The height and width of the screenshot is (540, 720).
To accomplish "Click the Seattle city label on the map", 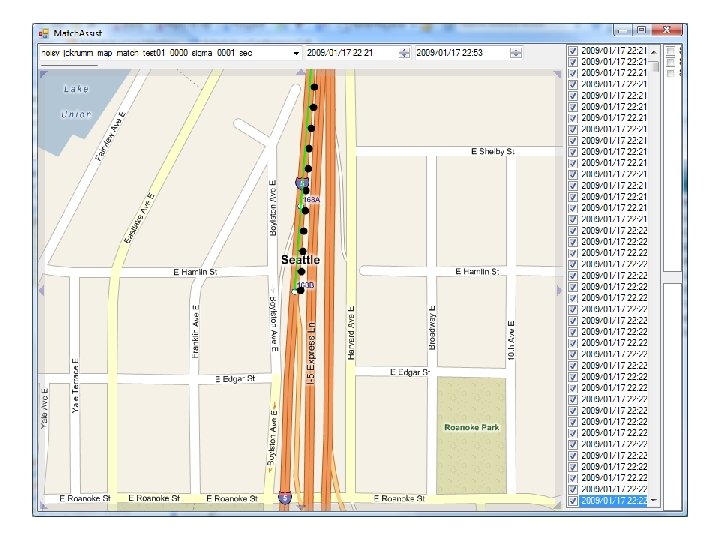I will pyautogui.click(x=300, y=260).
